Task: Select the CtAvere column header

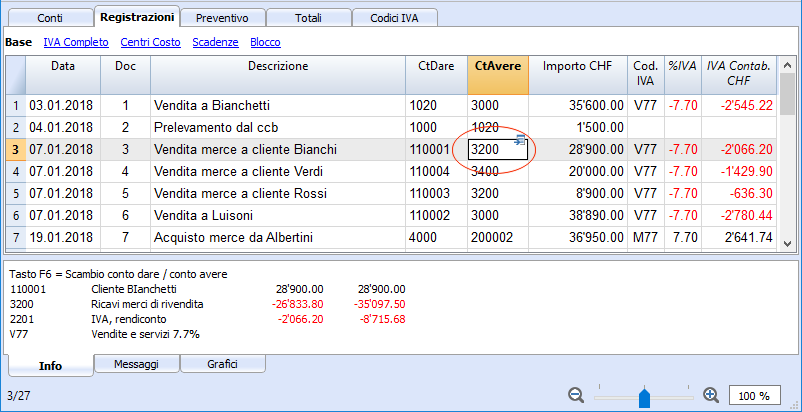Action: tap(497, 66)
